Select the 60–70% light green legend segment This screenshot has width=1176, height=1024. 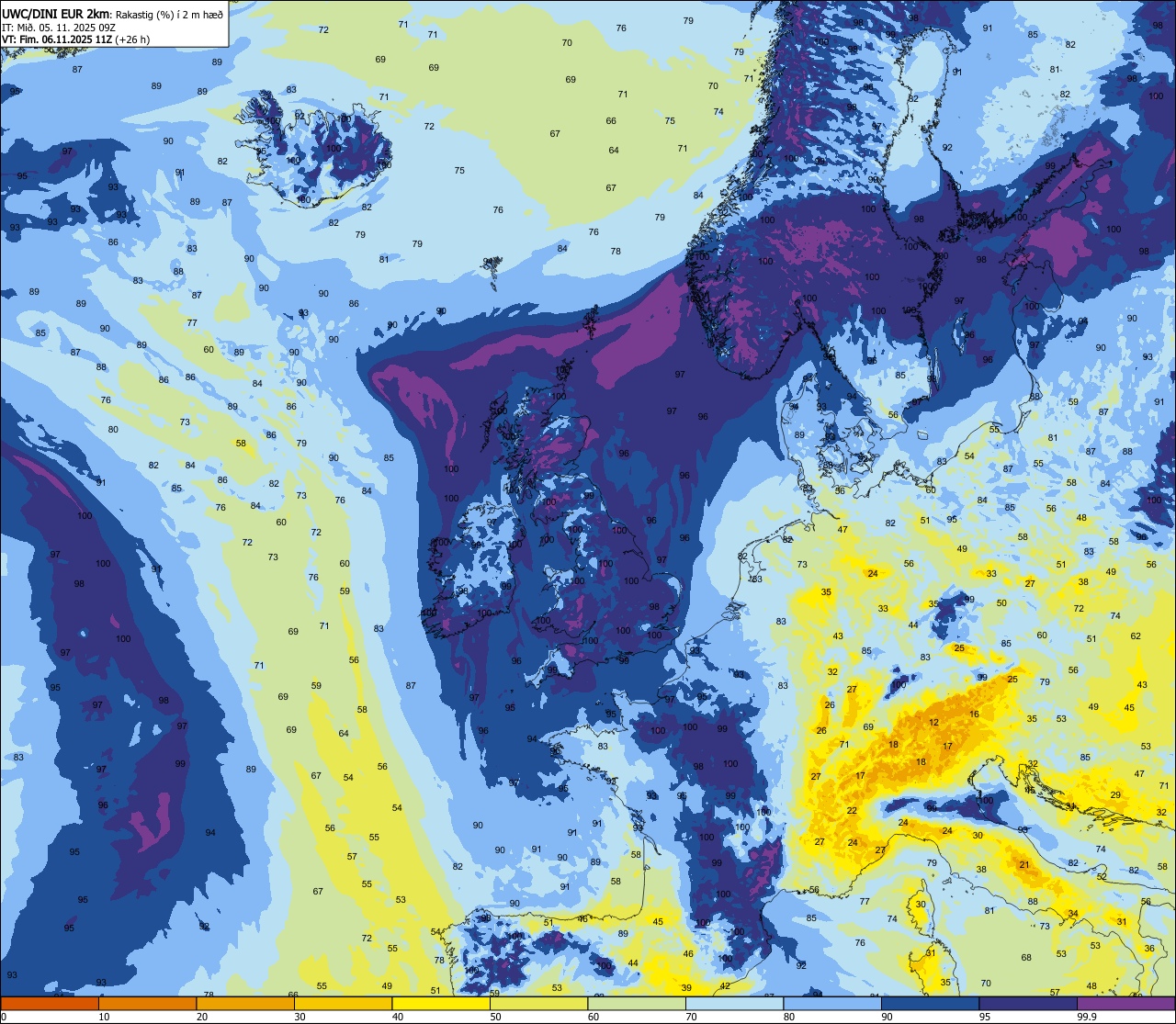[x=636, y=1003]
